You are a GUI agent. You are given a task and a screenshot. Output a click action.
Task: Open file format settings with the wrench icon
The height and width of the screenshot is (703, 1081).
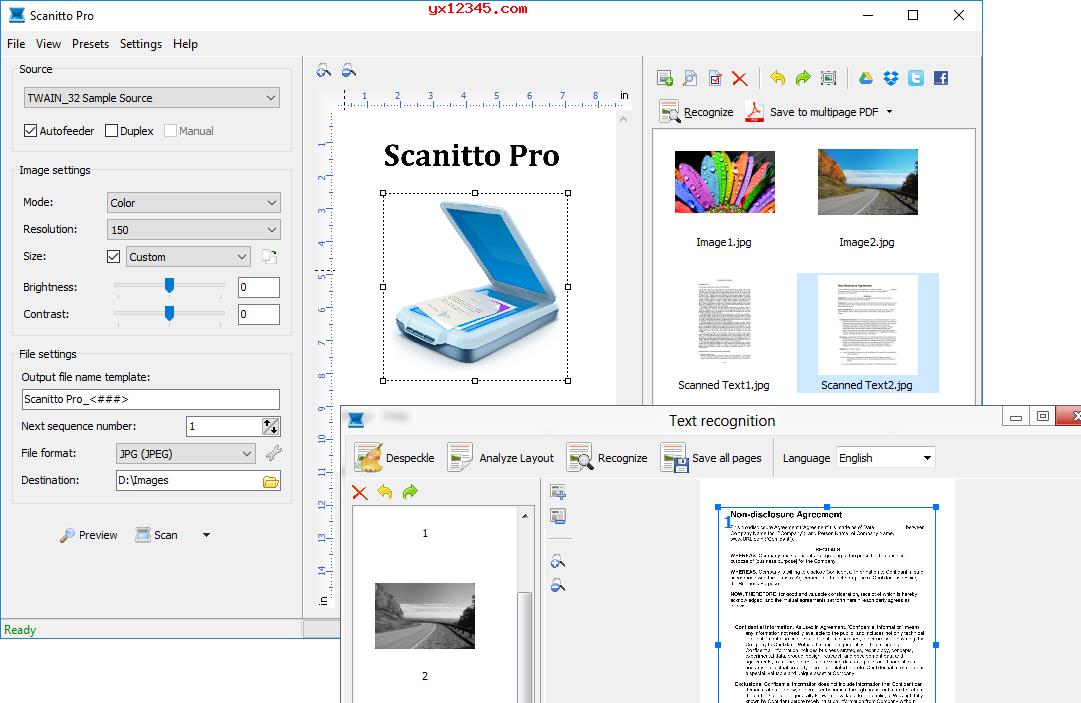274,454
